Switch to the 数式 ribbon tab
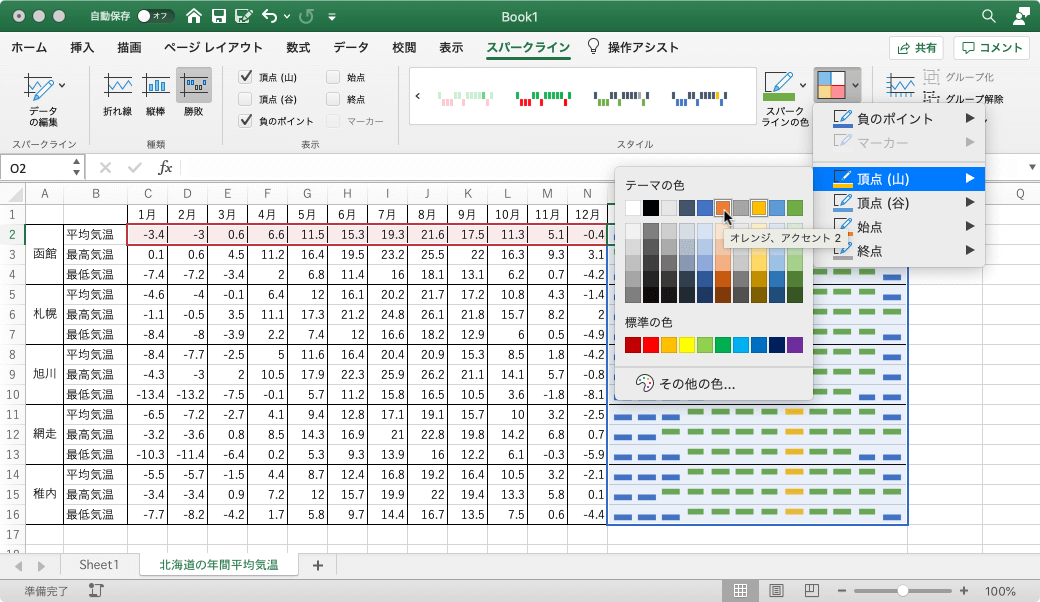1040x602 pixels. (x=297, y=47)
